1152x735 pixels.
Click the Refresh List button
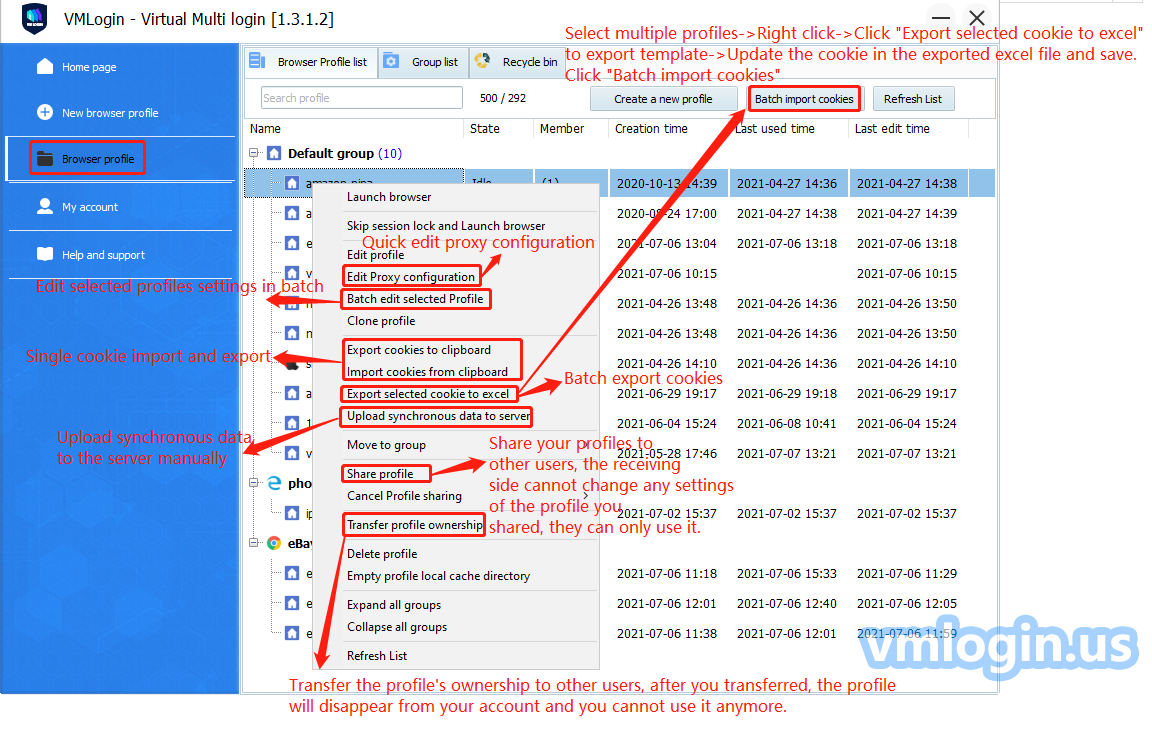click(x=913, y=99)
